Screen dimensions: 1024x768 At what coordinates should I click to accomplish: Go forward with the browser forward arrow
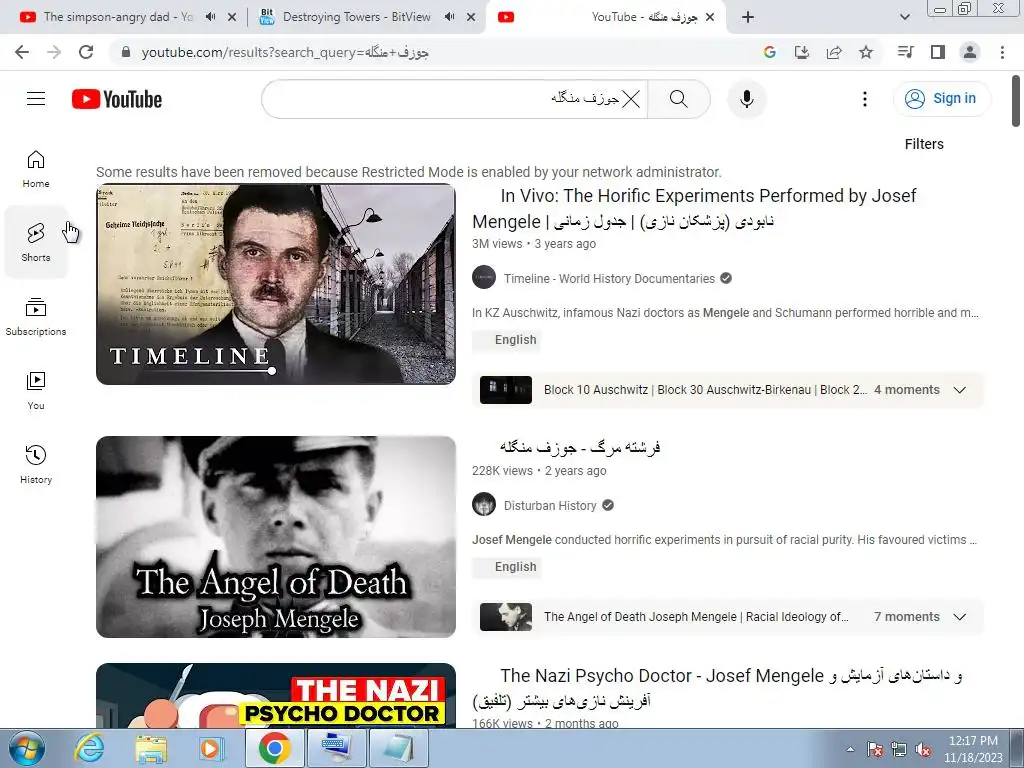point(54,52)
